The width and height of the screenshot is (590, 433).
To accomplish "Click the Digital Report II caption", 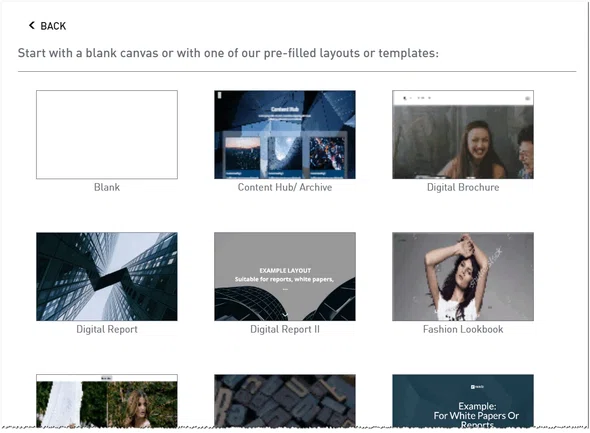I will pyautogui.click(x=285, y=330).
